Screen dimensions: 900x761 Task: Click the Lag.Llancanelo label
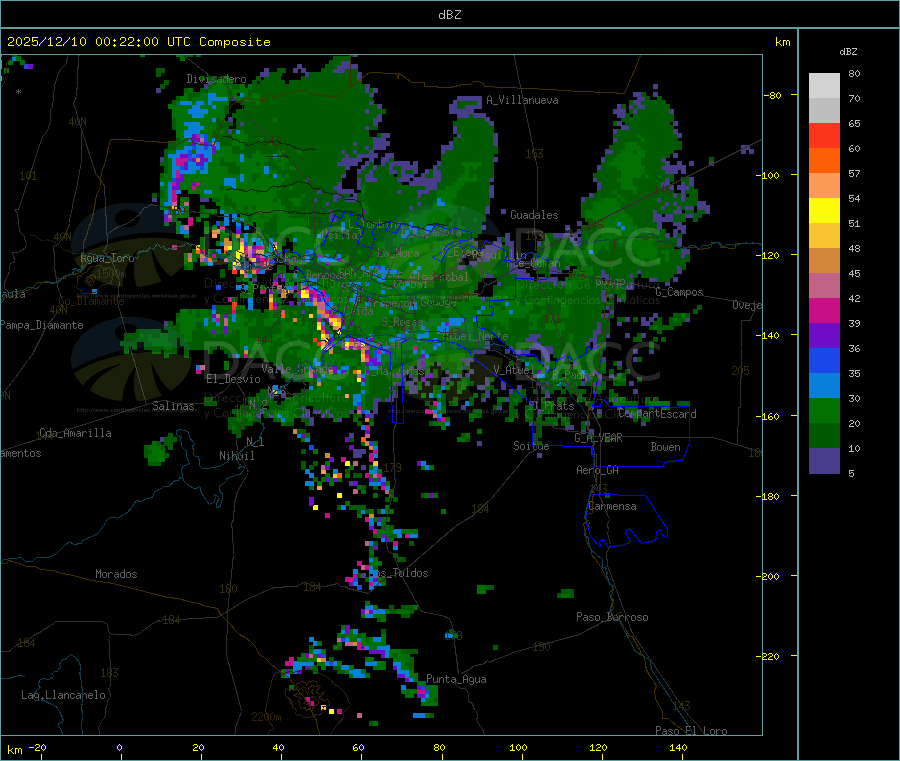64,695
